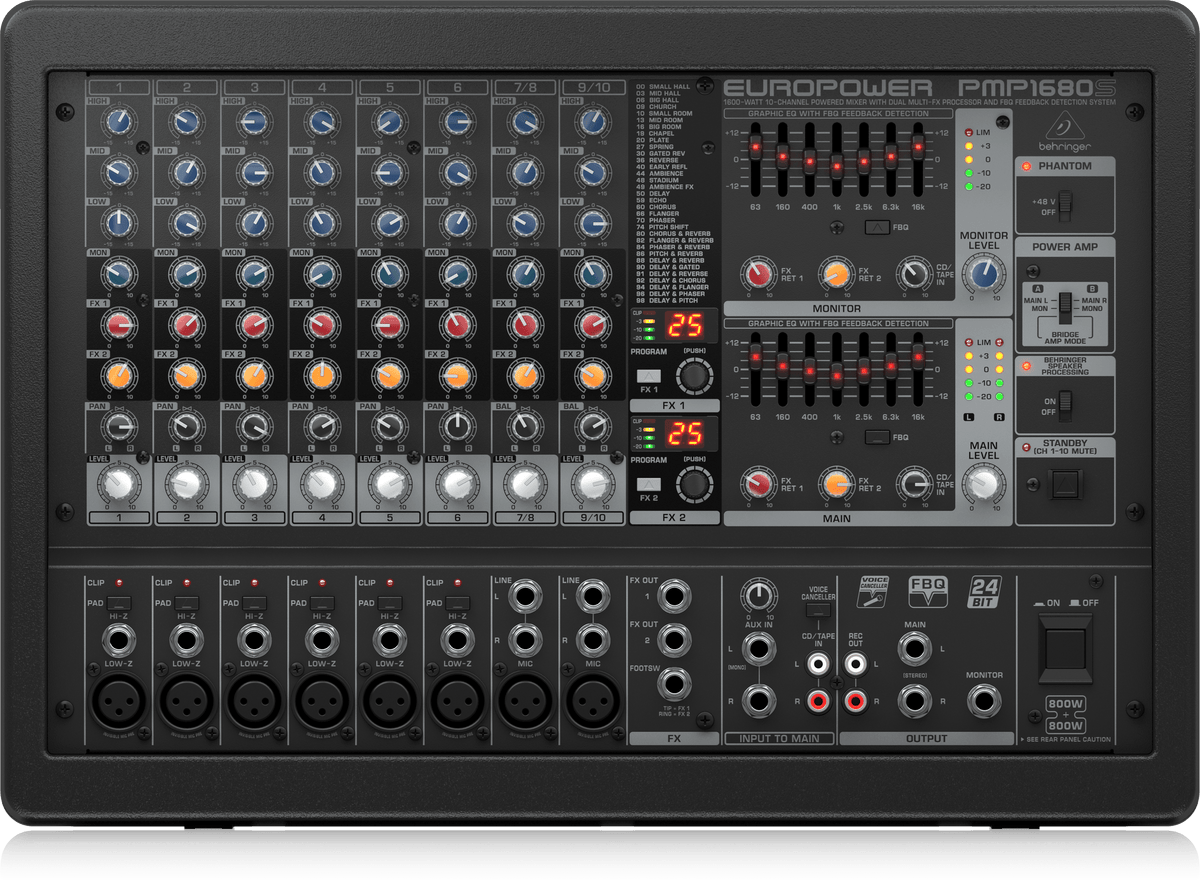Click the channel 7/8 BAL knob
Viewport: 1200px width, 882px height.
click(x=526, y=426)
